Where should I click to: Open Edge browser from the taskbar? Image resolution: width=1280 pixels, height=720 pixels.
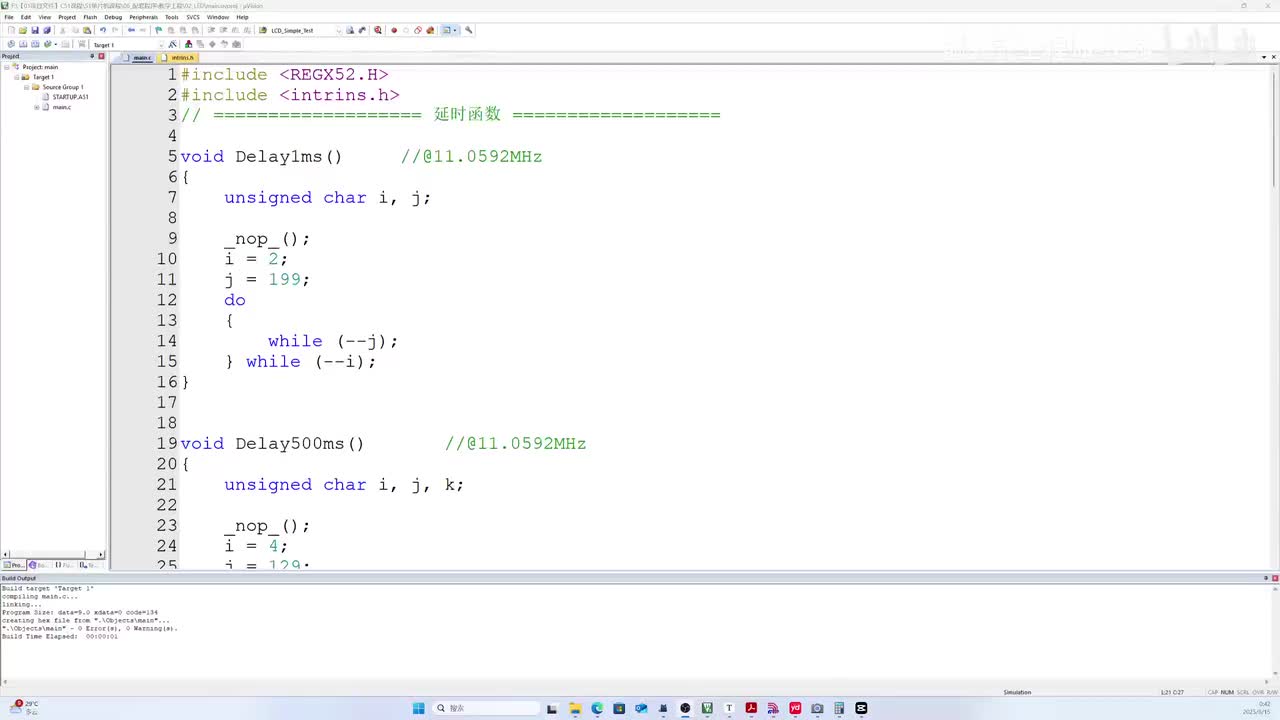coord(597,708)
